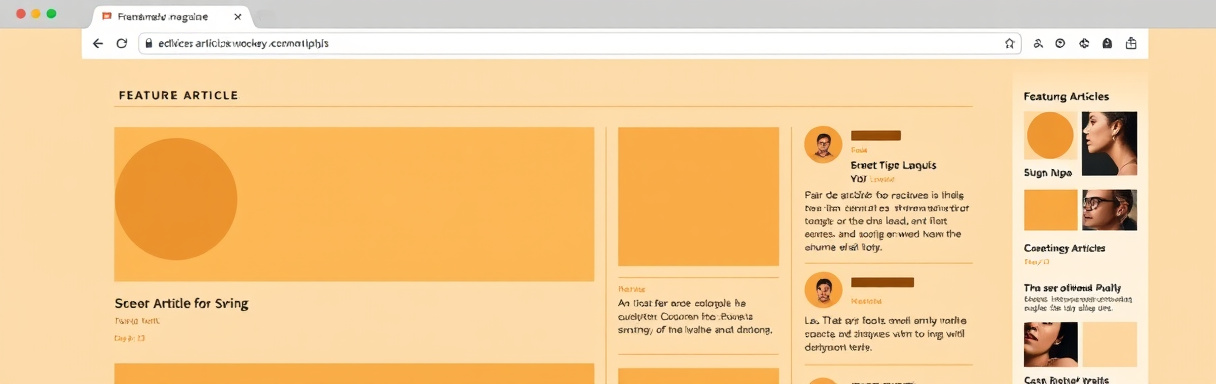Click the profile icon right of the star
1216x384 pixels.
pyautogui.click(x=1039, y=43)
